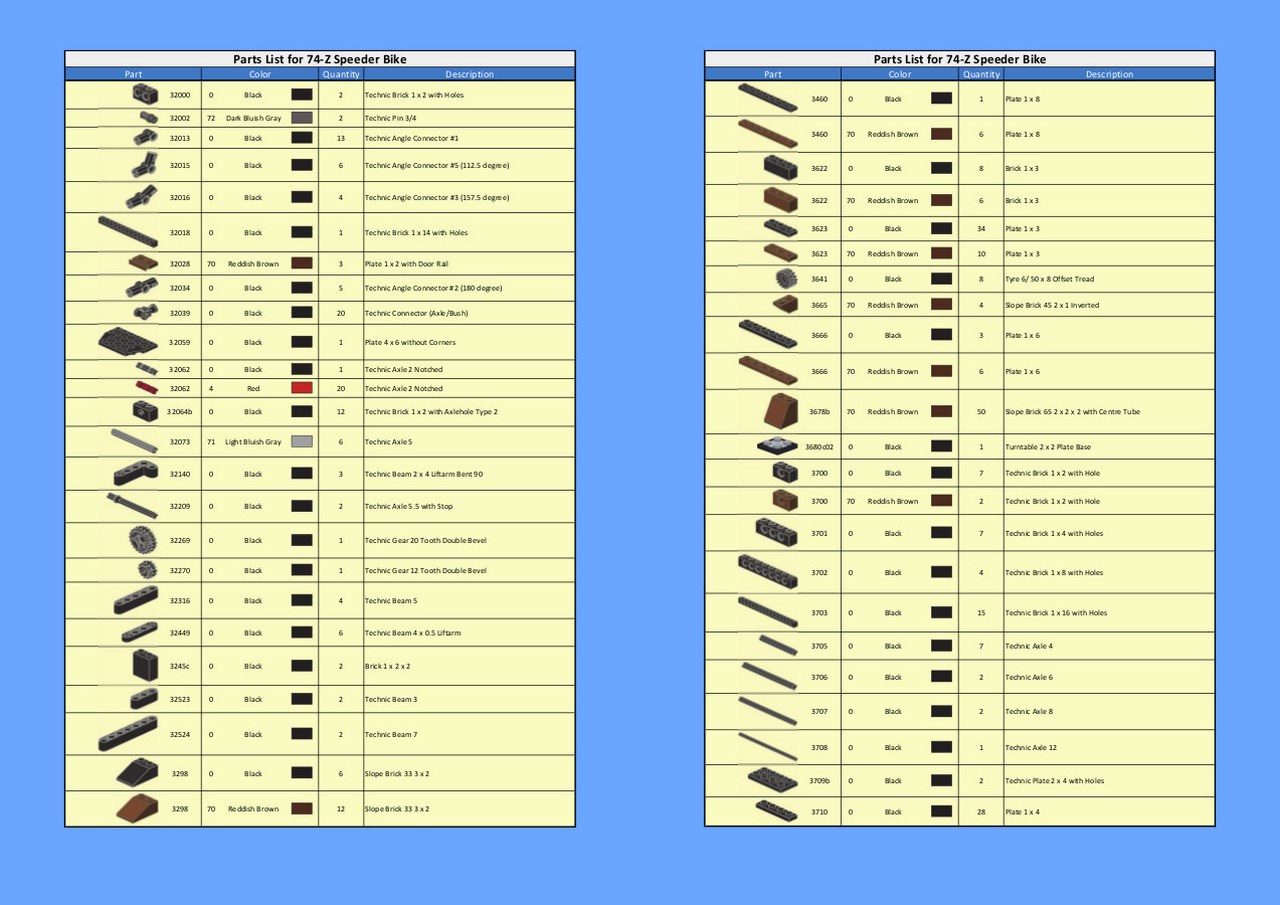The width and height of the screenshot is (1280, 905).
Task: Click the Plate 4 x 6 without Corners image
Action: point(130,342)
